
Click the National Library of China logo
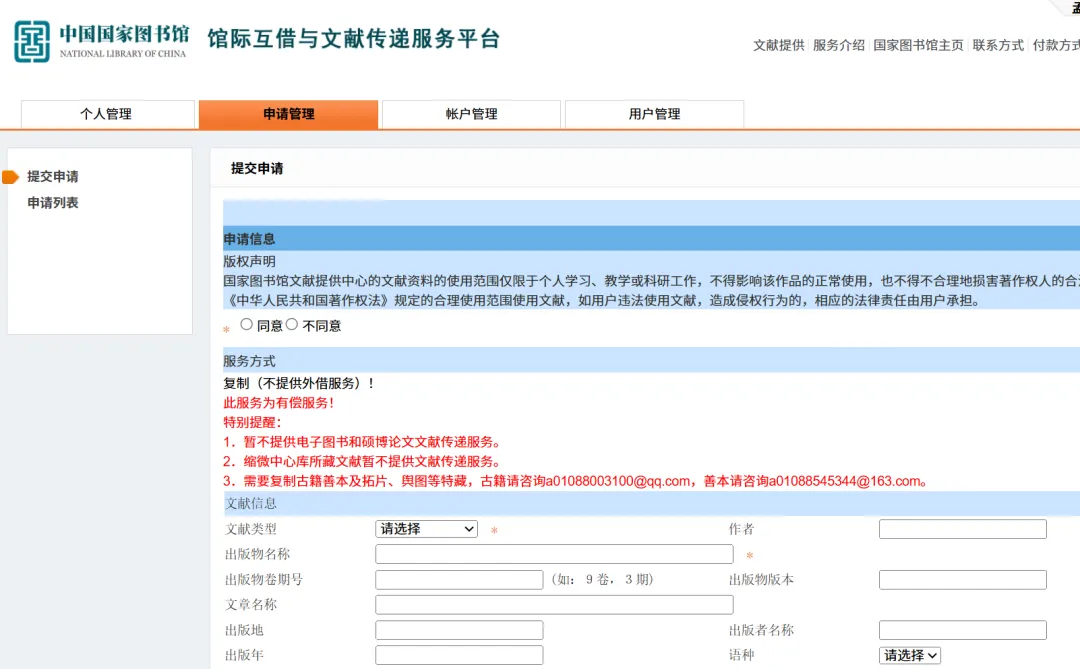[x=101, y=41]
